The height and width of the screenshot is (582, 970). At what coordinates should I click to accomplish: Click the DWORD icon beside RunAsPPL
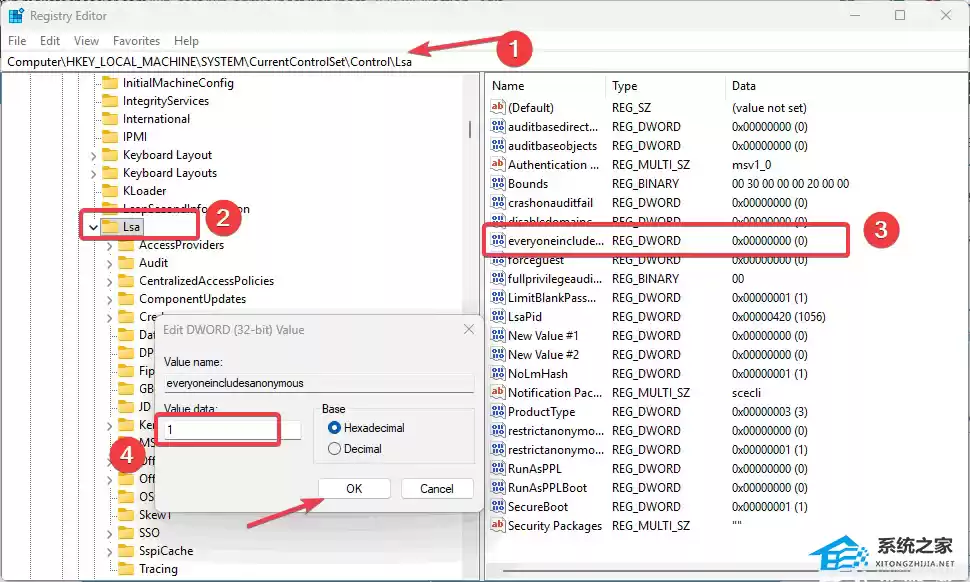(x=497, y=468)
